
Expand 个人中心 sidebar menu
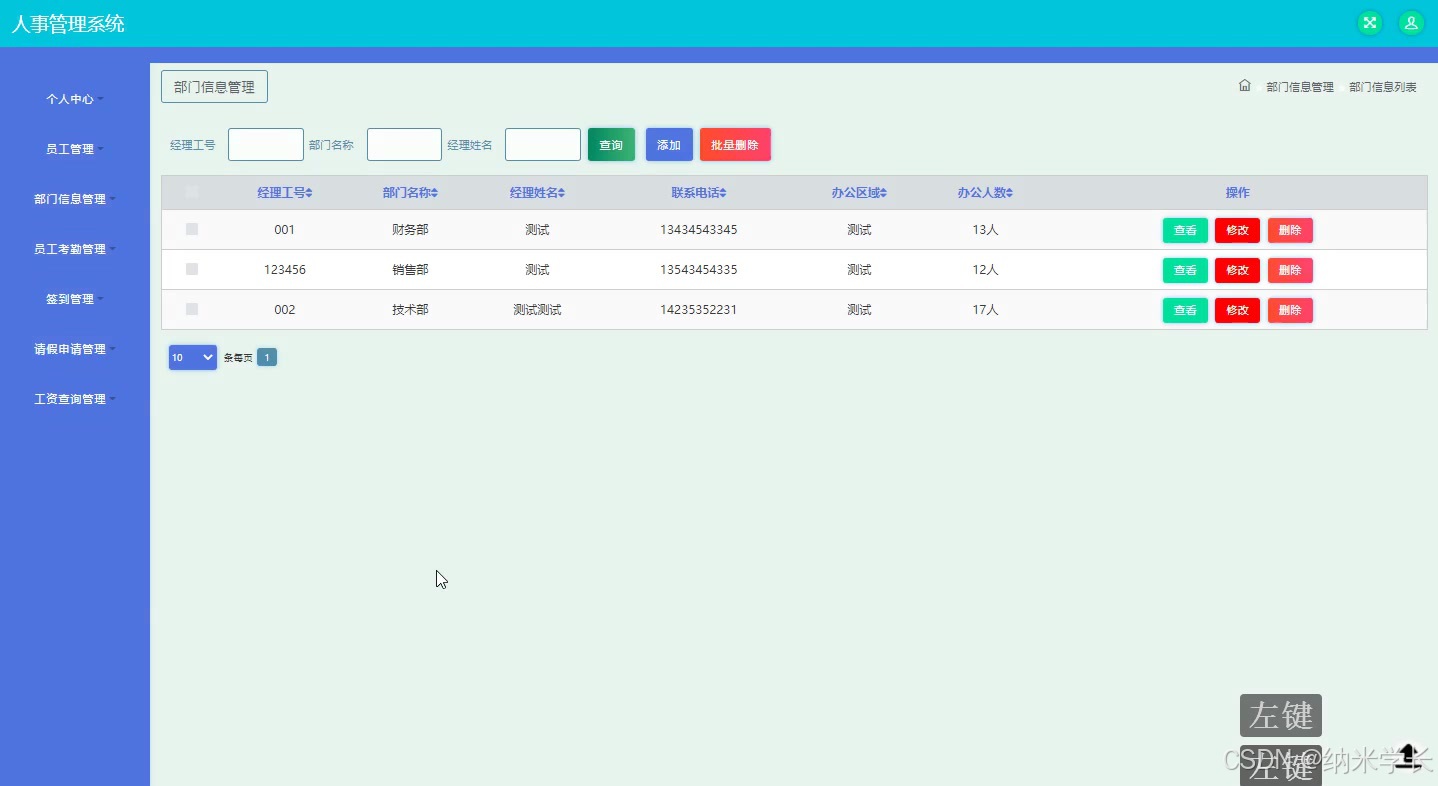[x=74, y=99]
